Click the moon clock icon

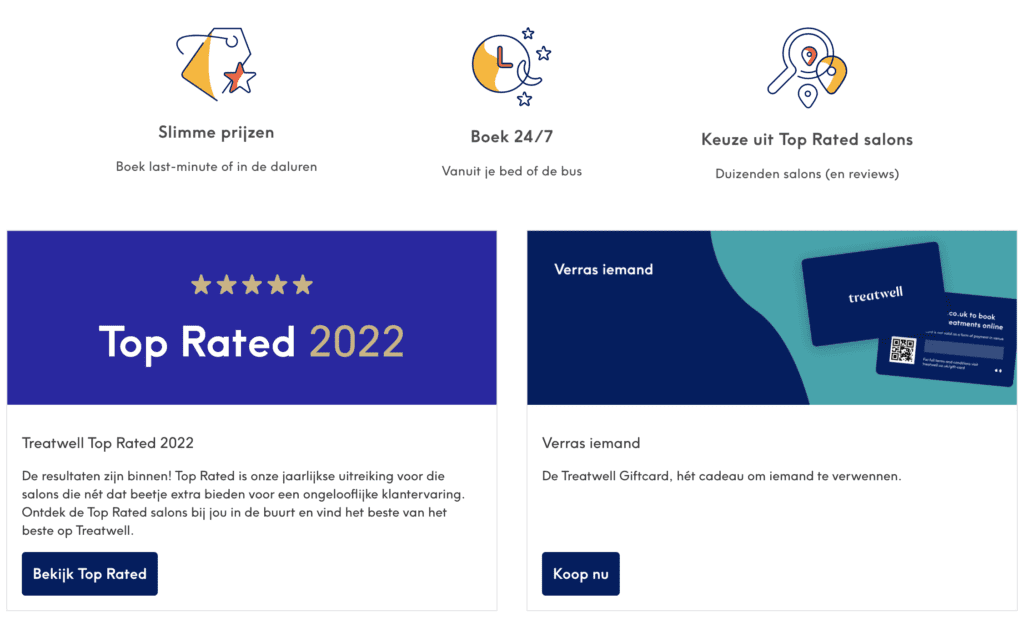510,65
